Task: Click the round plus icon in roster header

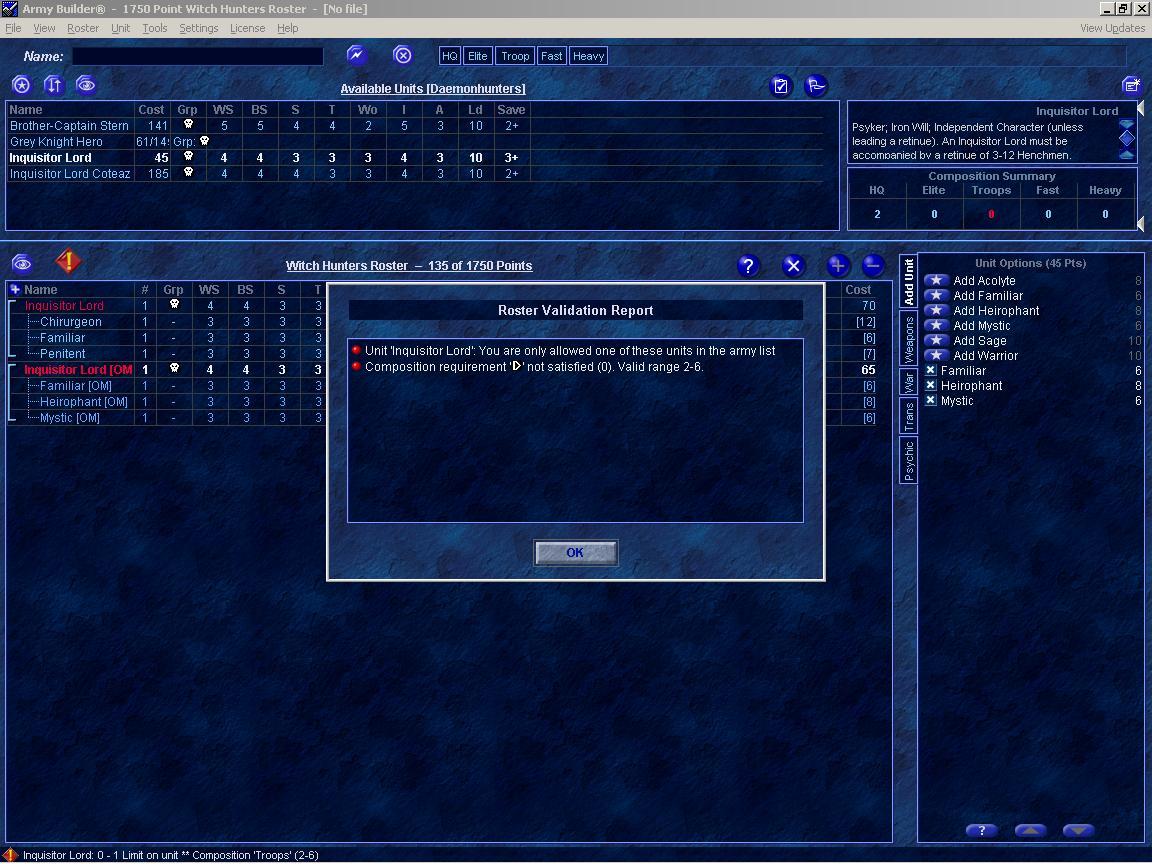Action: [x=838, y=265]
